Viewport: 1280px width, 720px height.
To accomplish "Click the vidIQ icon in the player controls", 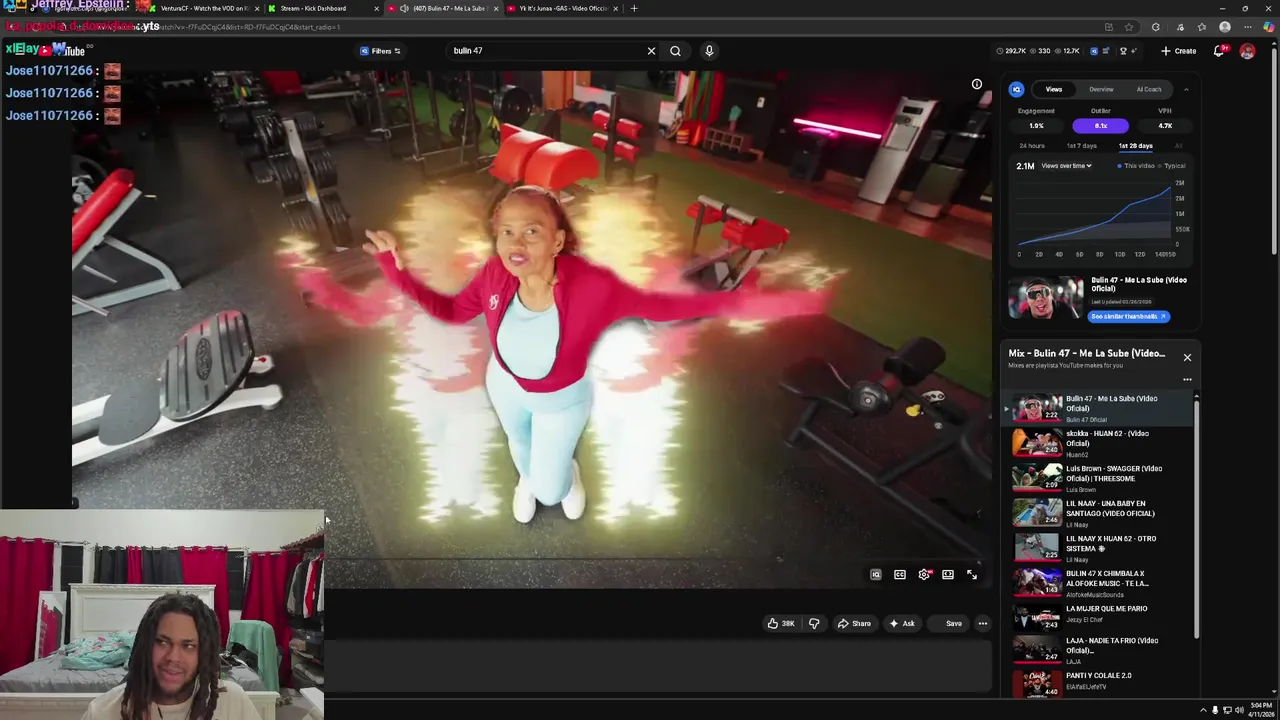I will (876, 575).
